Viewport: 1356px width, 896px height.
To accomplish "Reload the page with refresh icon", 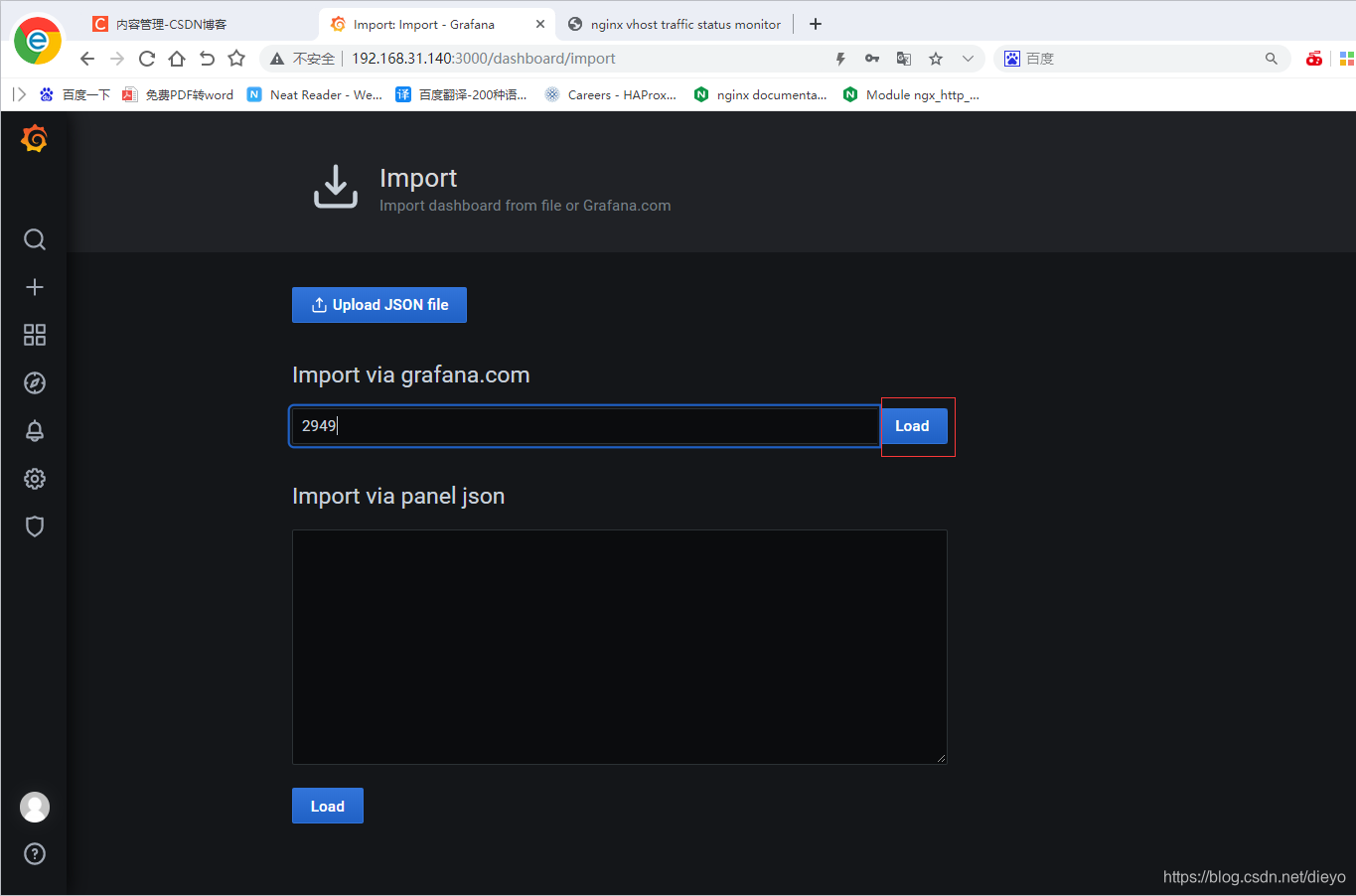I will click(147, 59).
